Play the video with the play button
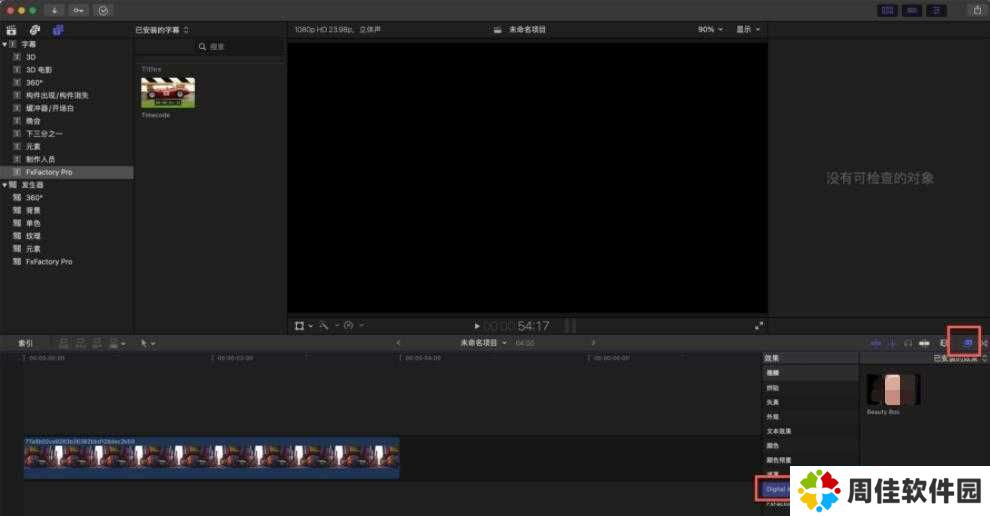Screen dimensions: 990x516 [477, 326]
